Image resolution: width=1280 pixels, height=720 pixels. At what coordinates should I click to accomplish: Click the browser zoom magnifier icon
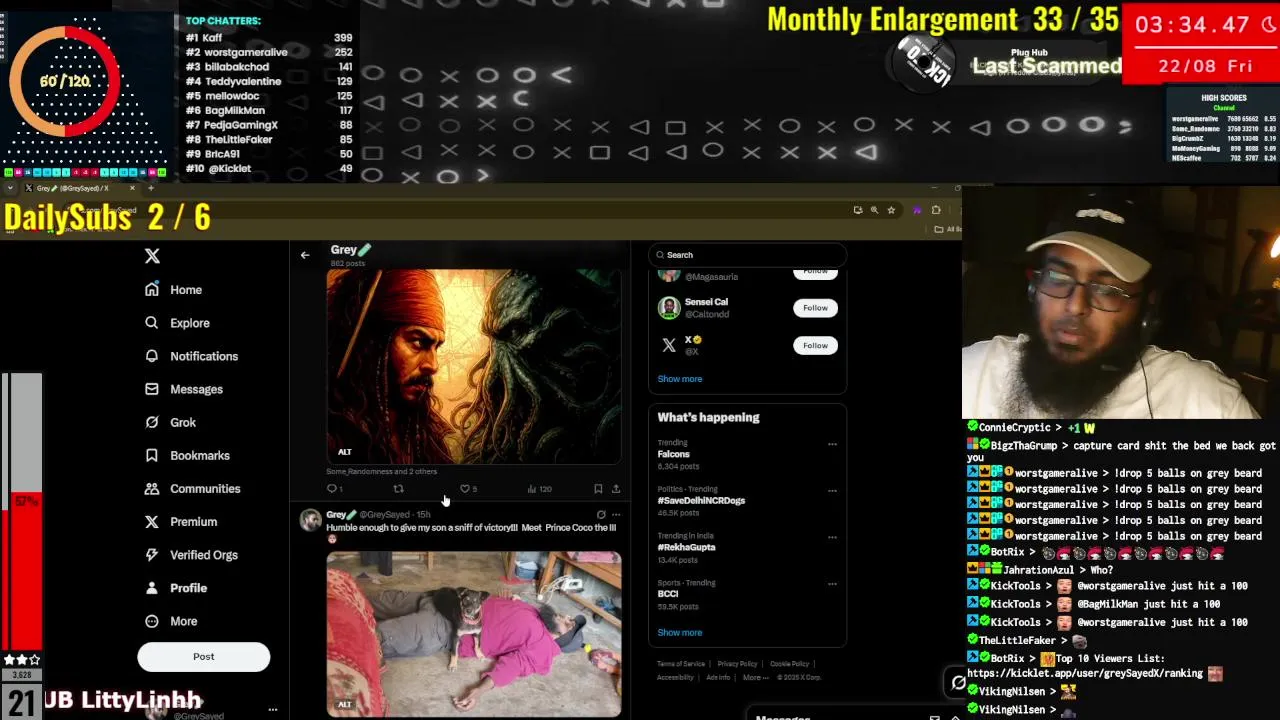coord(874,210)
